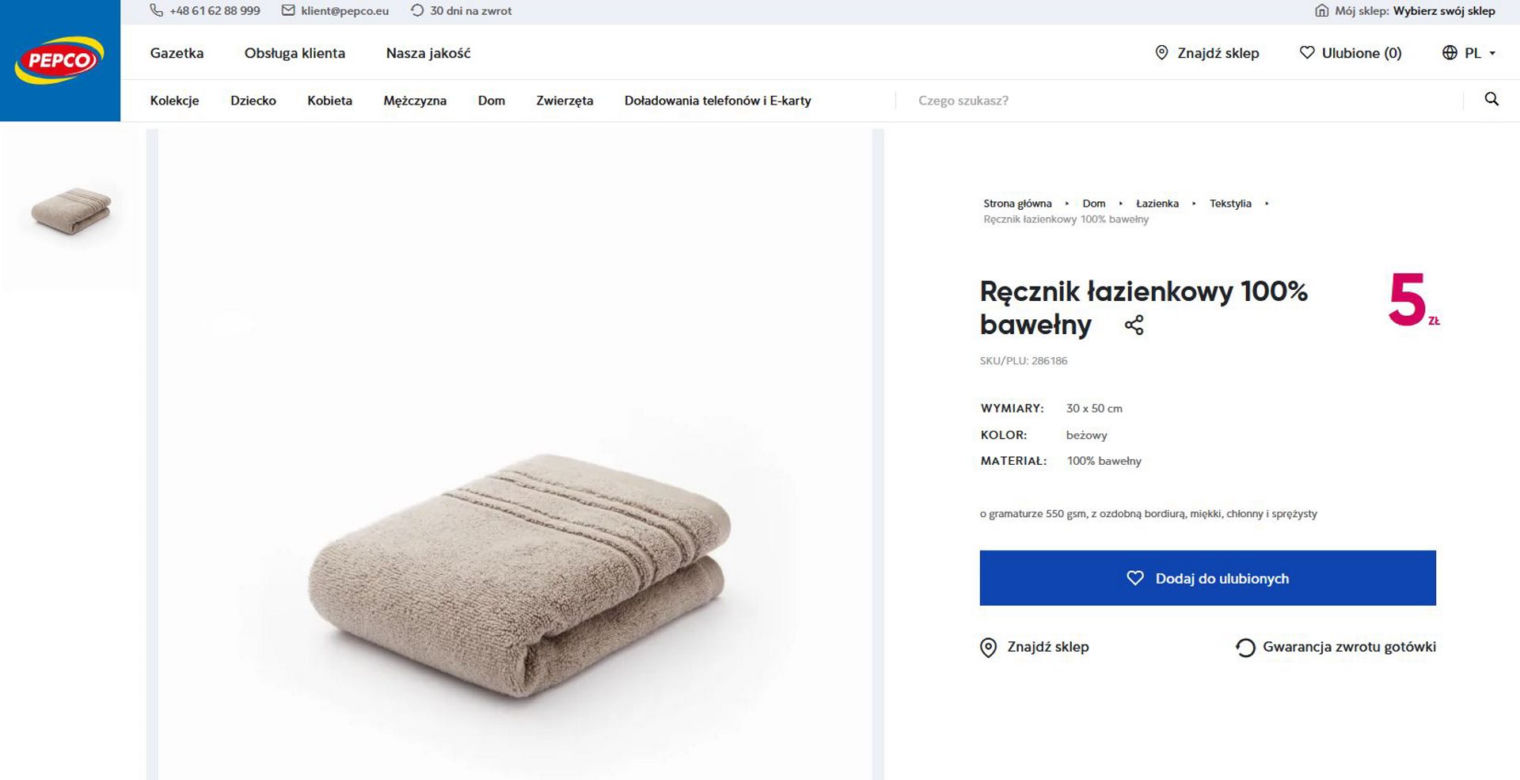This screenshot has height=780, width=1520.
Task: Click the large towel product image
Action: coord(515,455)
